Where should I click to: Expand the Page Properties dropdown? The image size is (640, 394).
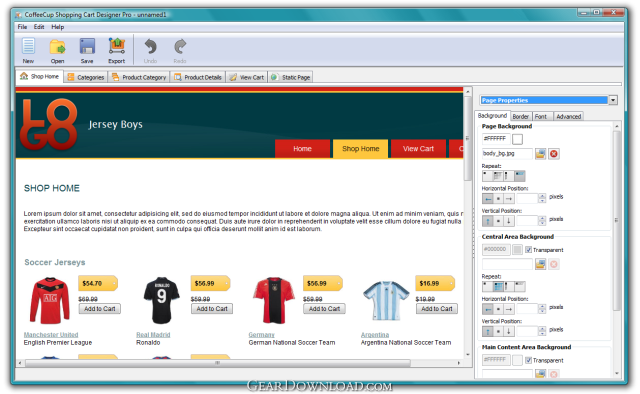pos(613,100)
